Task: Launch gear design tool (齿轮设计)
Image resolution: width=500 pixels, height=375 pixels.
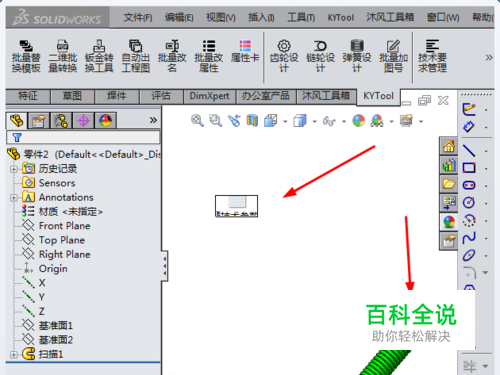Action: click(284, 56)
